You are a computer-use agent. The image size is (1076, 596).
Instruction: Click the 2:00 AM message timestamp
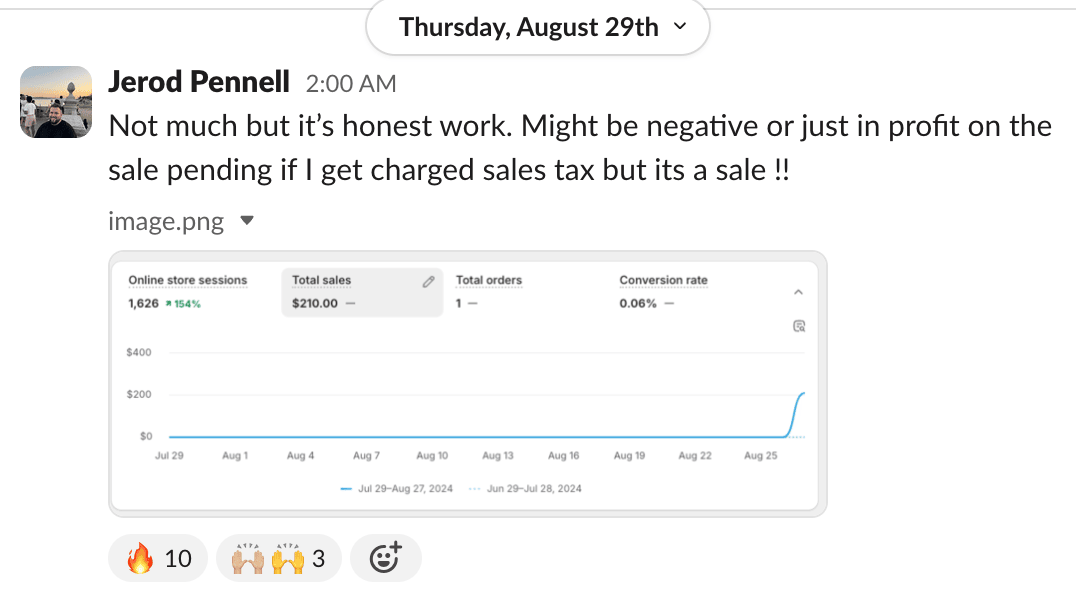[x=351, y=84]
